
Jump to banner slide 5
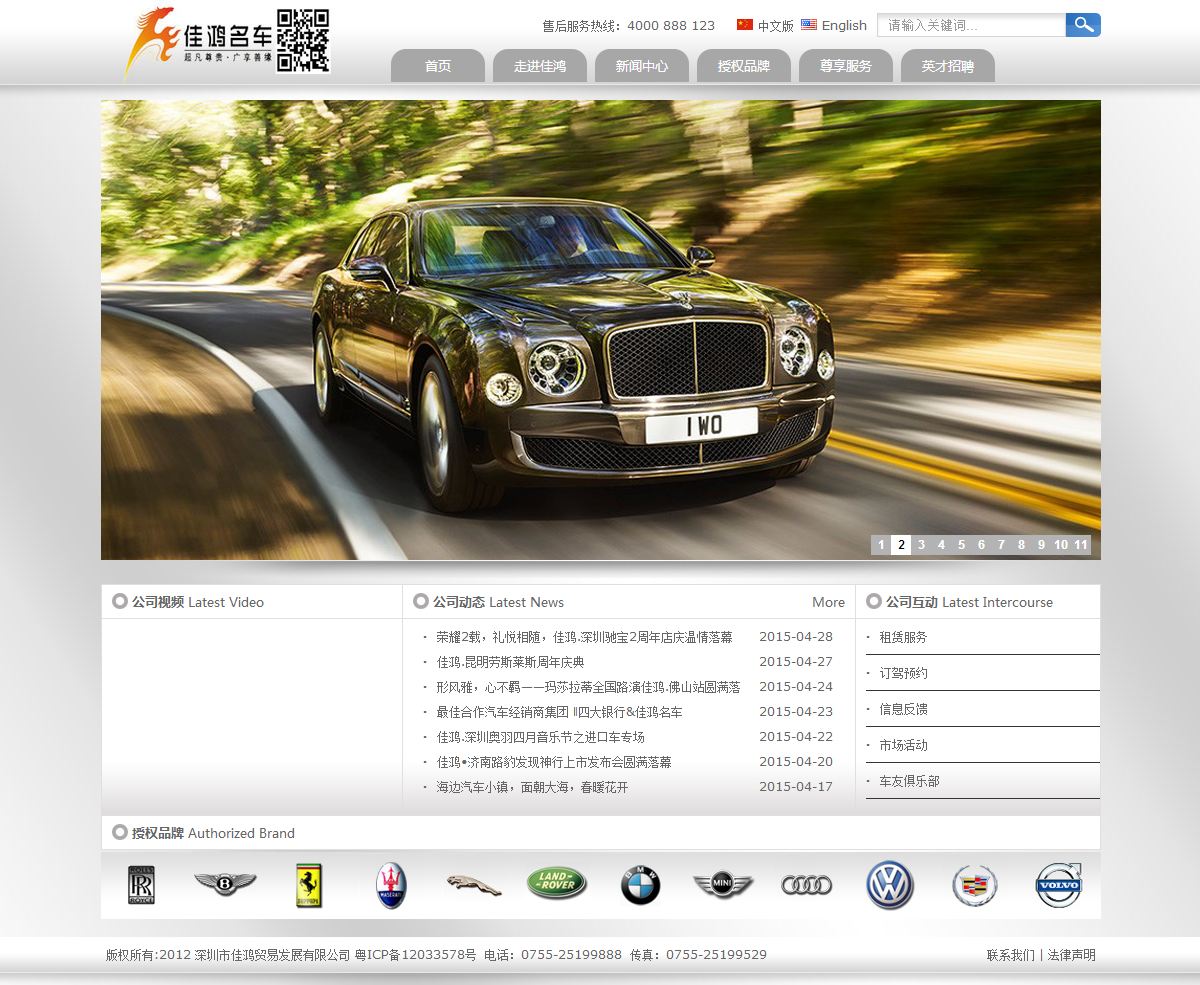coord(961,545)
